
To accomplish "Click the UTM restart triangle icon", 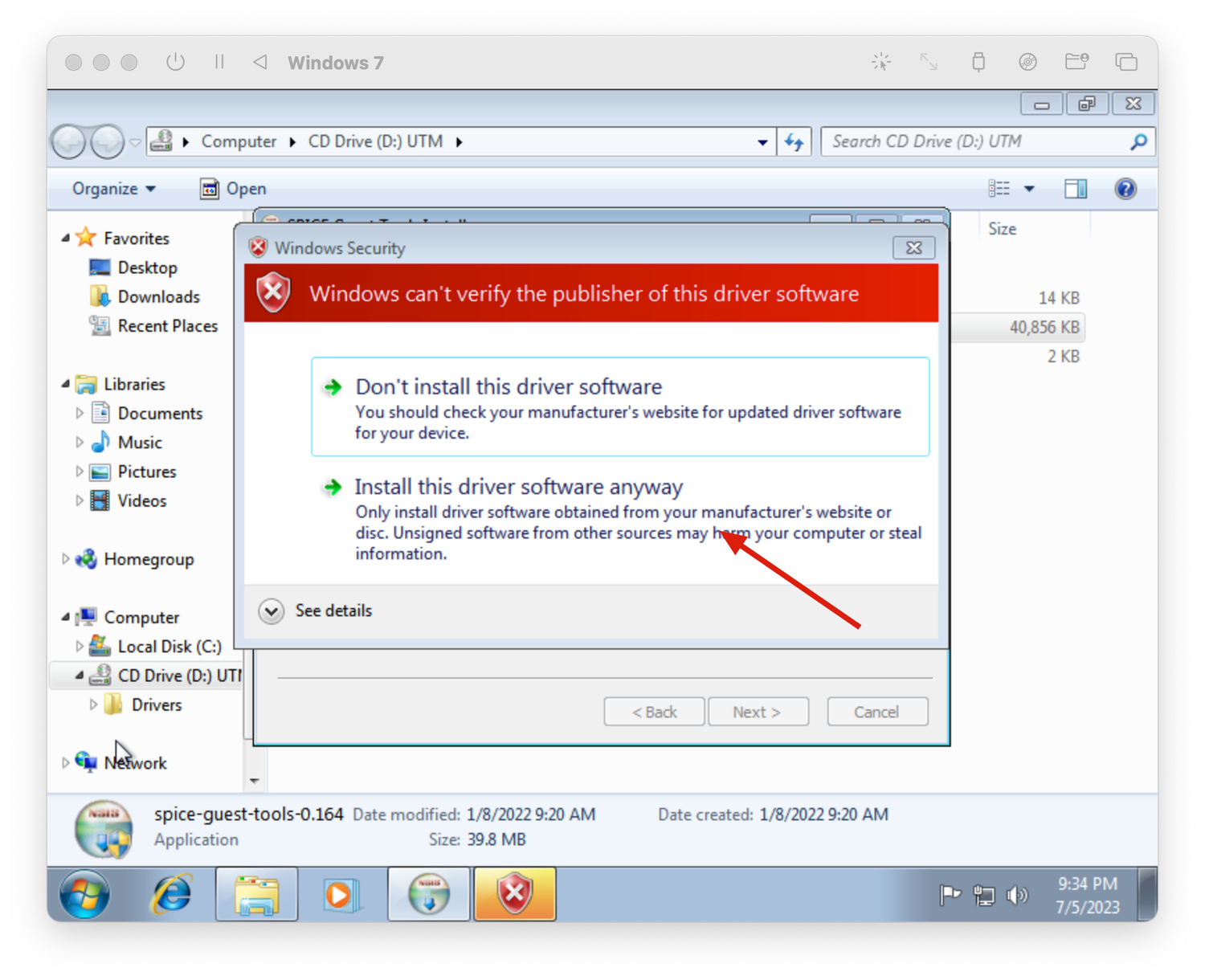I will (x=260, y=62).
